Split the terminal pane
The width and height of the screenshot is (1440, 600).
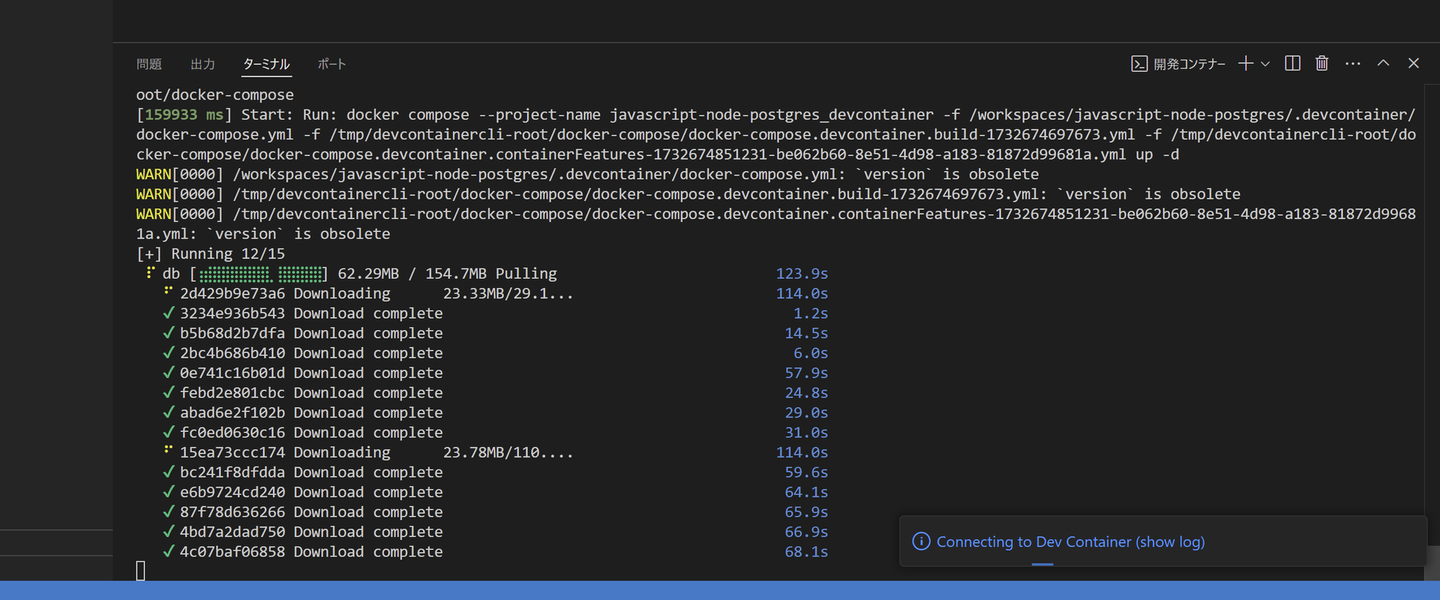tap(1292, 64)
